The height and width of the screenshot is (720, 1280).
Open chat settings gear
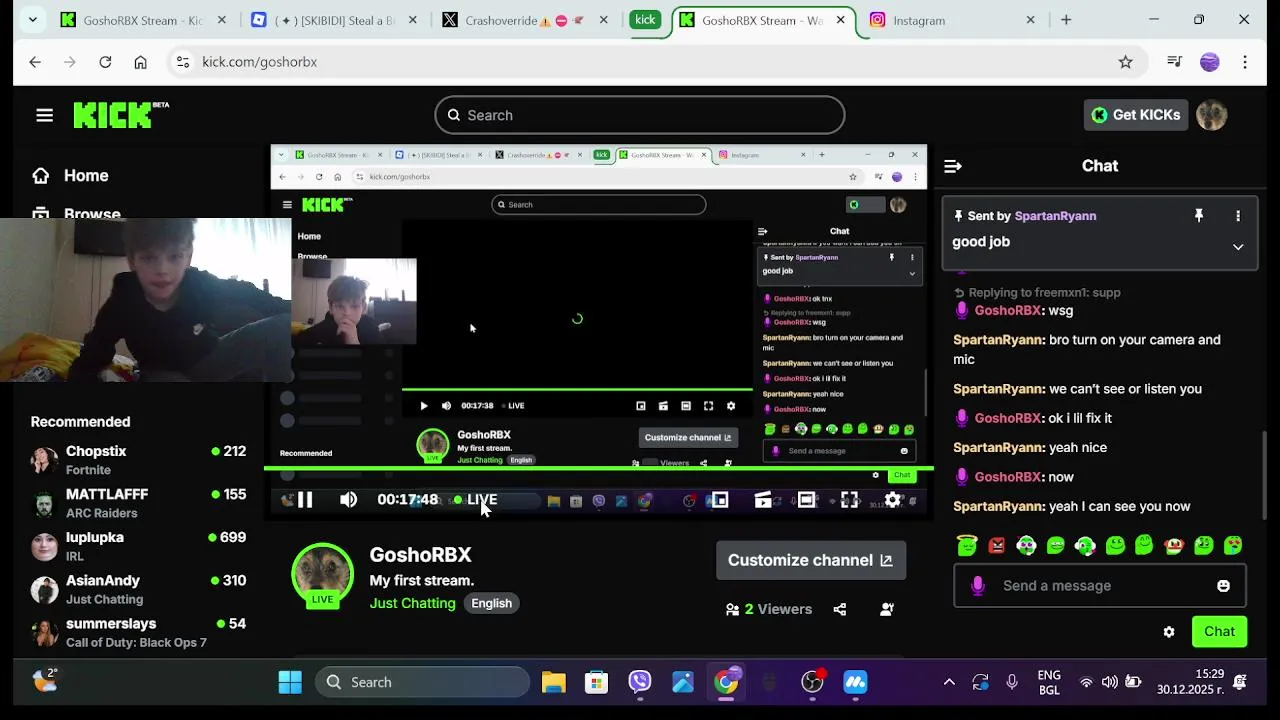coord(1169,632)
